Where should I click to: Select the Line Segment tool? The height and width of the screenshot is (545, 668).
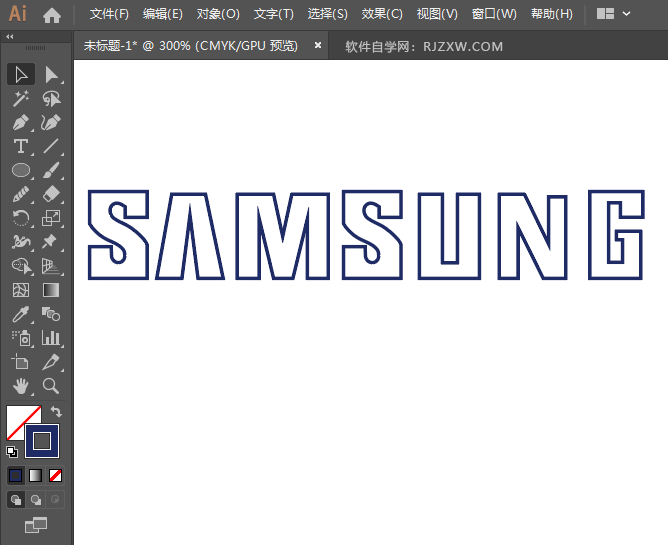coord(51,146)
